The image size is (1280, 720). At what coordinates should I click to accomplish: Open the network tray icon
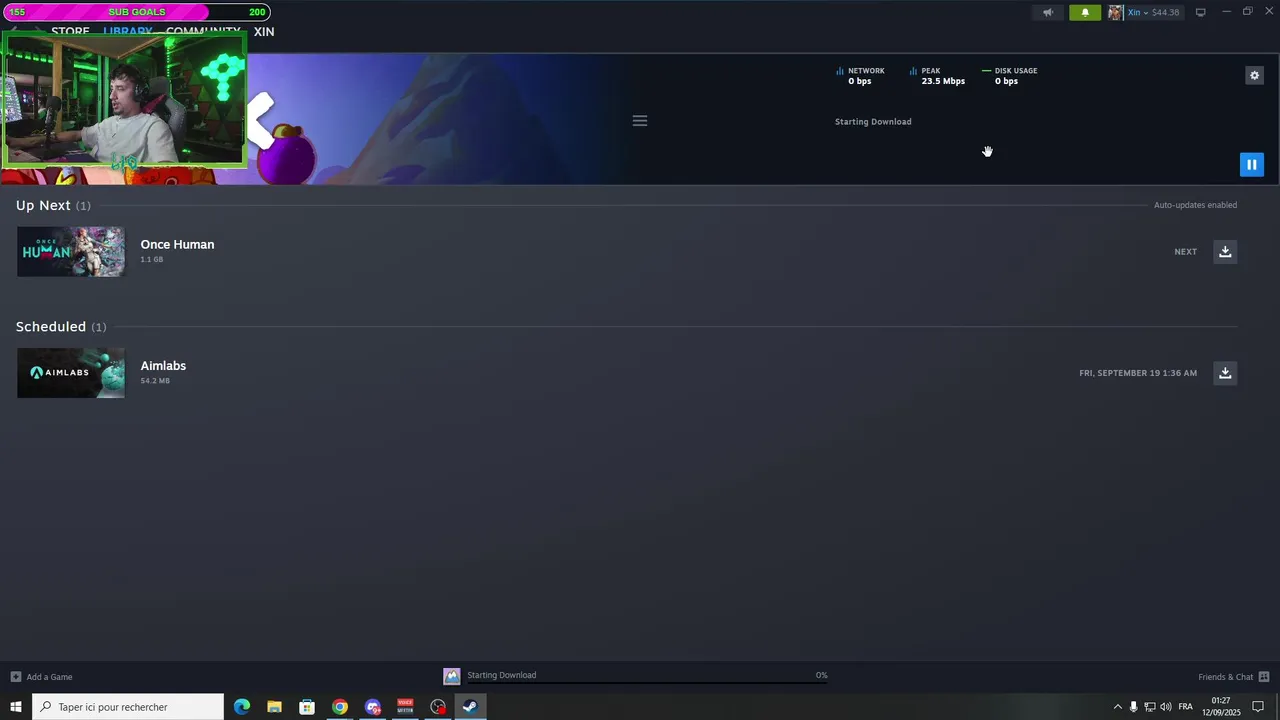(1149, 707)
